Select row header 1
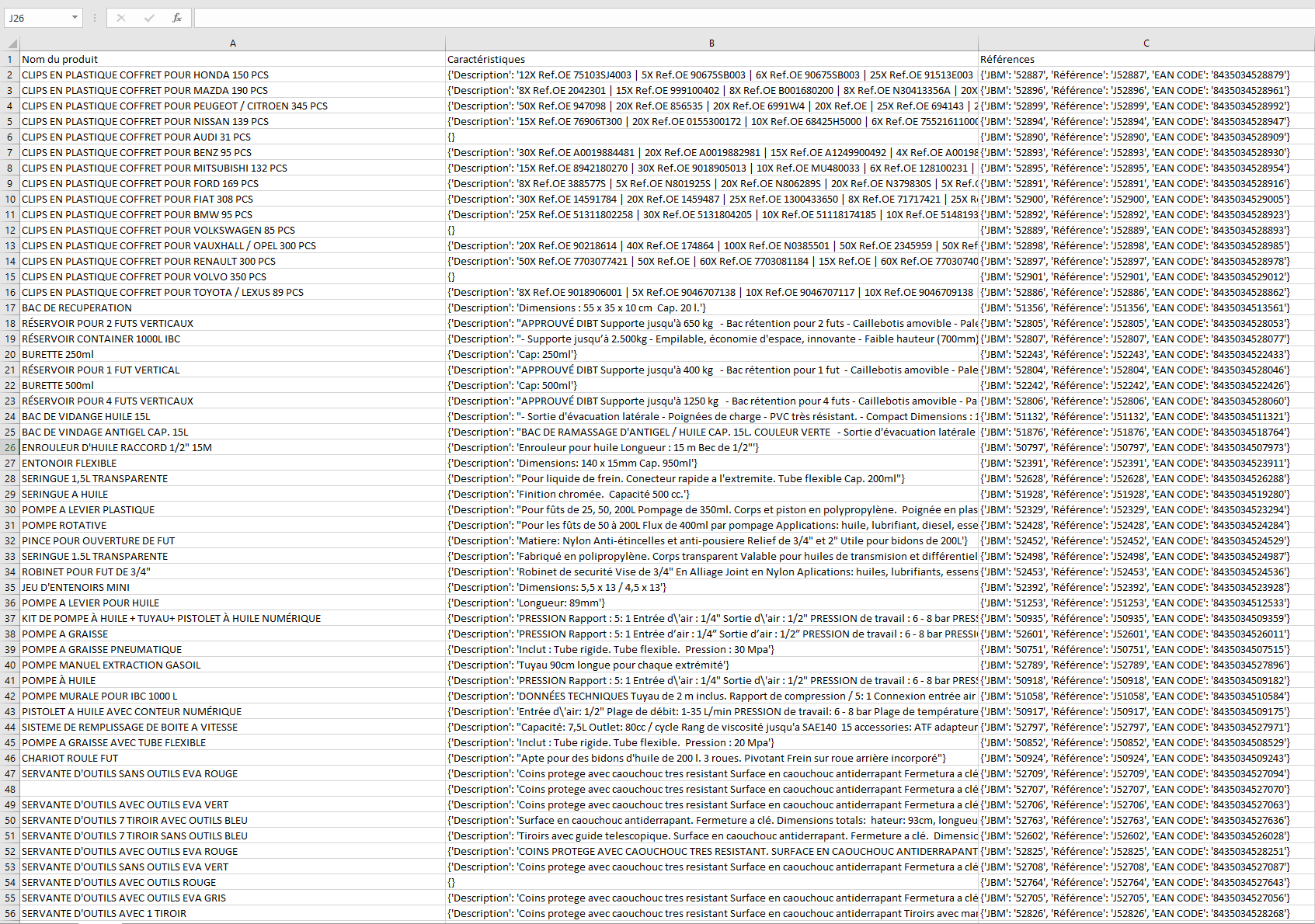Viewport: 1315px width, 924px height. [10, 59]
